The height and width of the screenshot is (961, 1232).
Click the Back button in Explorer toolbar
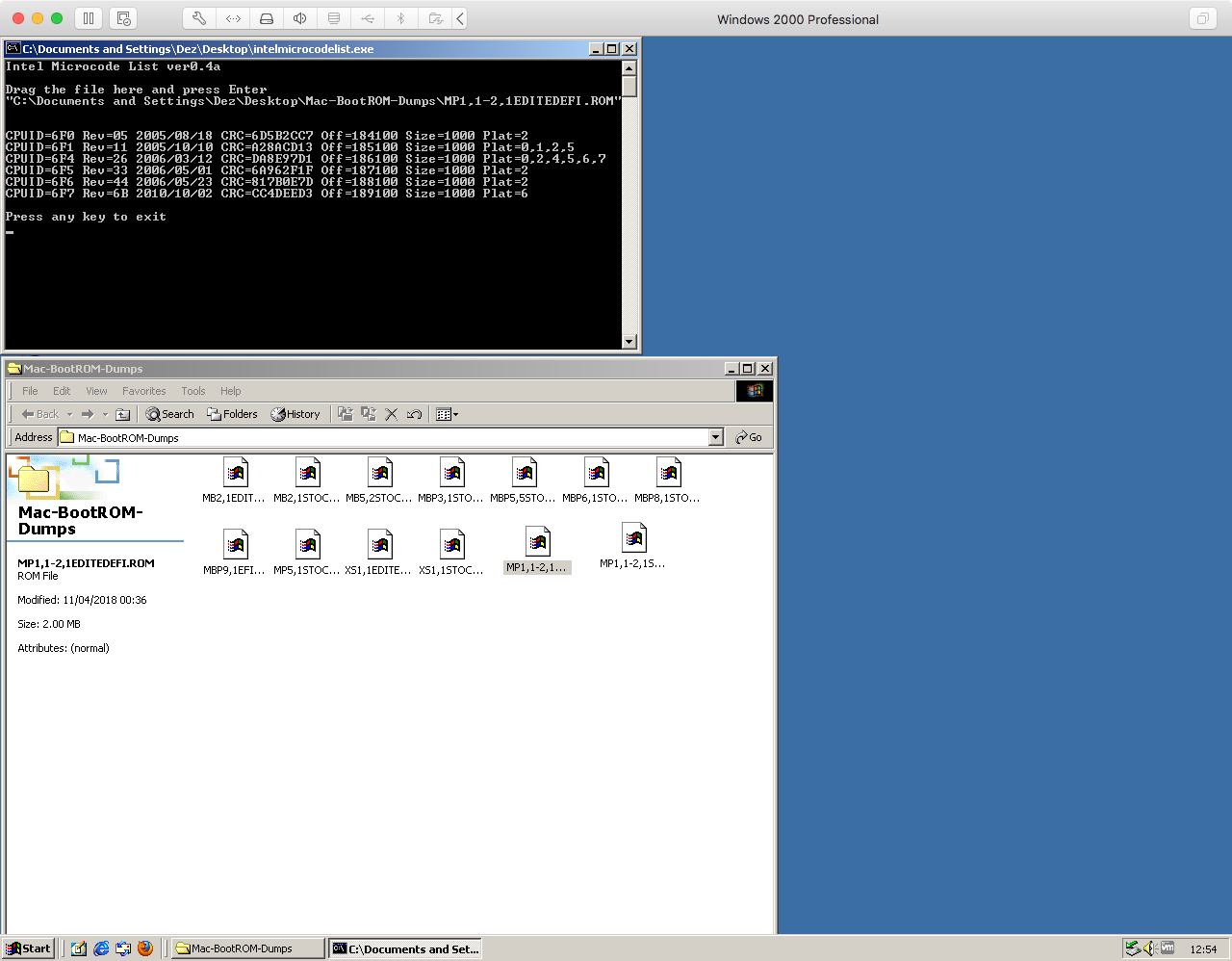click(39, 414)
